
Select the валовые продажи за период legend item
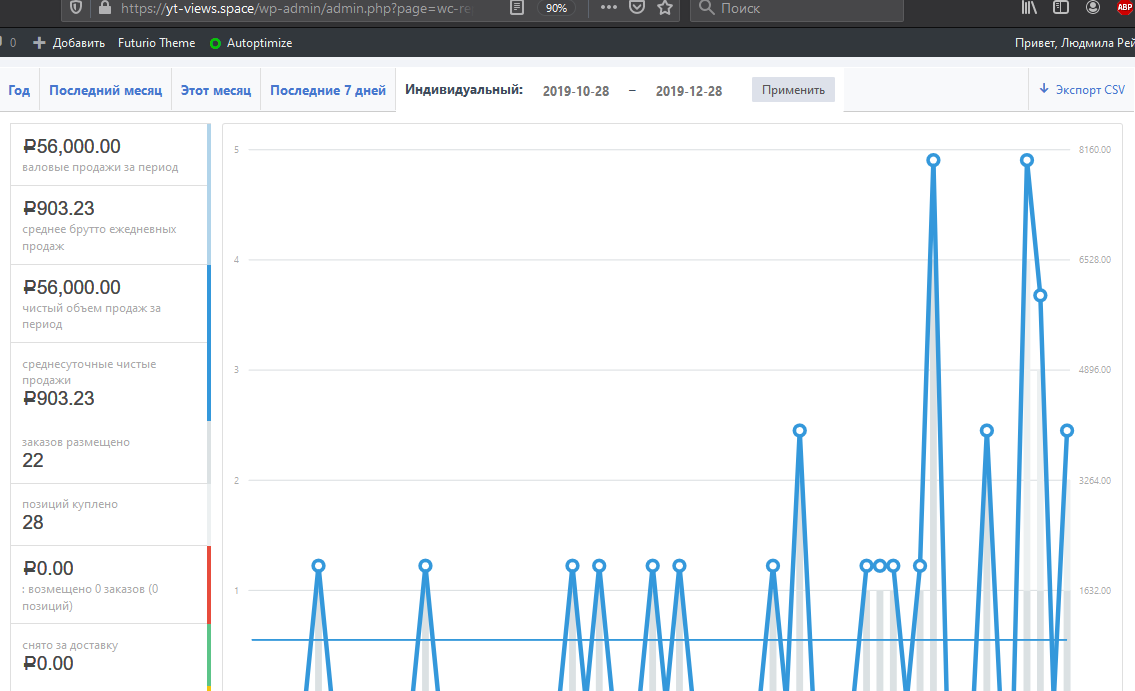111,155
